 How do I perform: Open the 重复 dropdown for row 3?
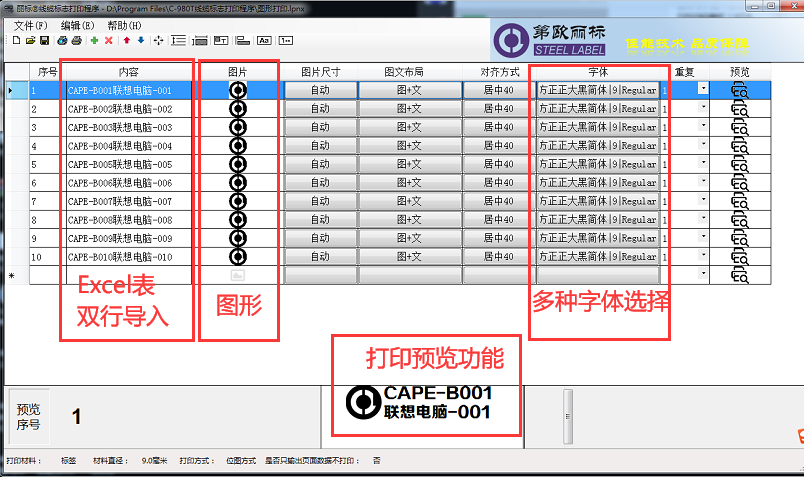[x=703, y=126]
